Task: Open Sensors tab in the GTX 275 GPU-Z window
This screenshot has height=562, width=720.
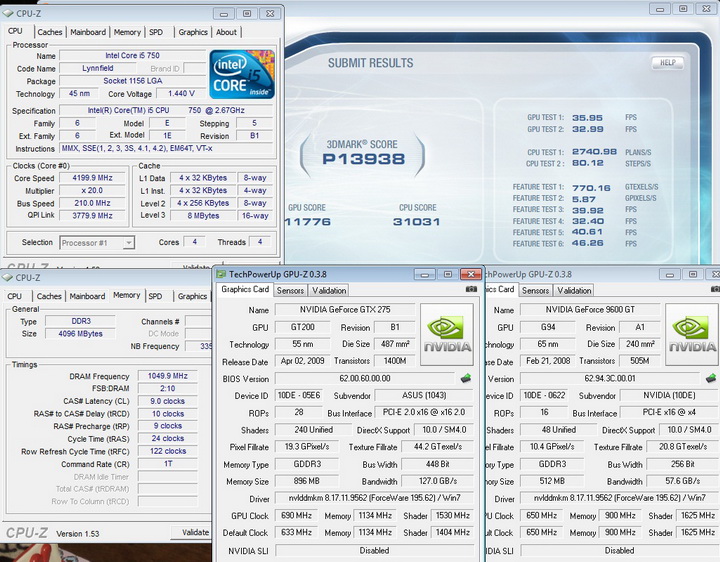Action: (x=290, y=291)
